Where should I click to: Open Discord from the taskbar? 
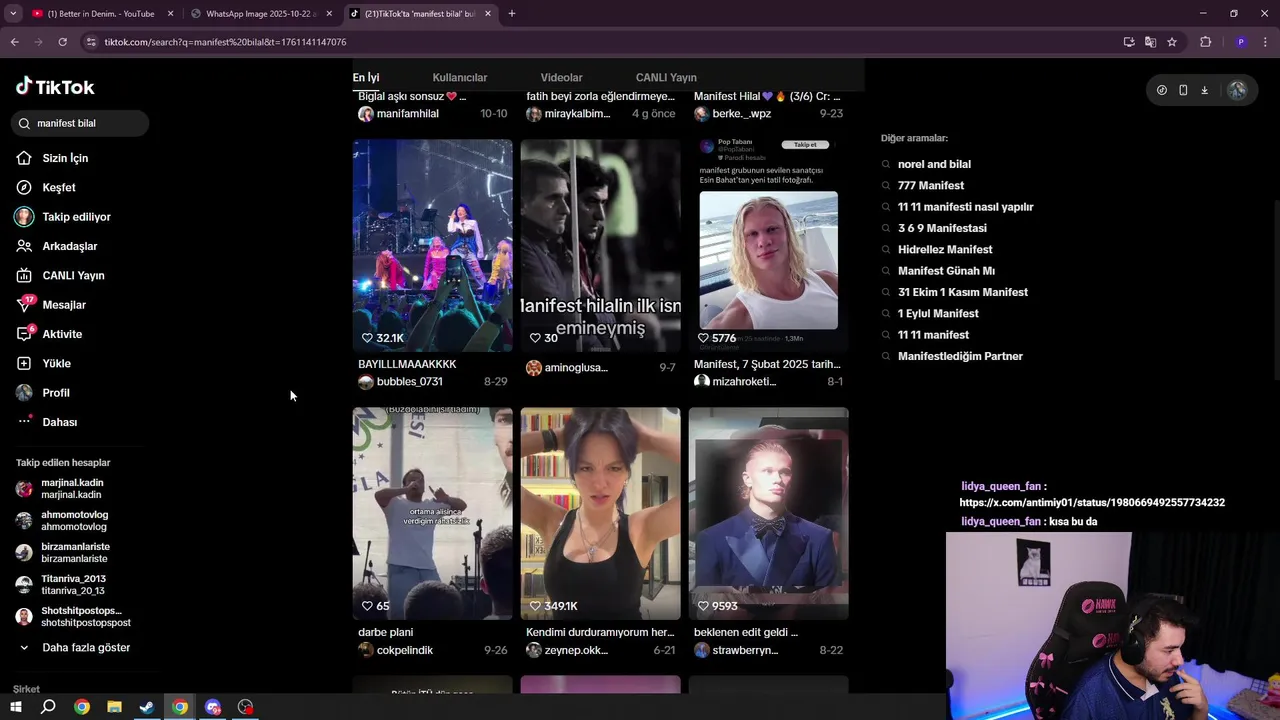212,707
